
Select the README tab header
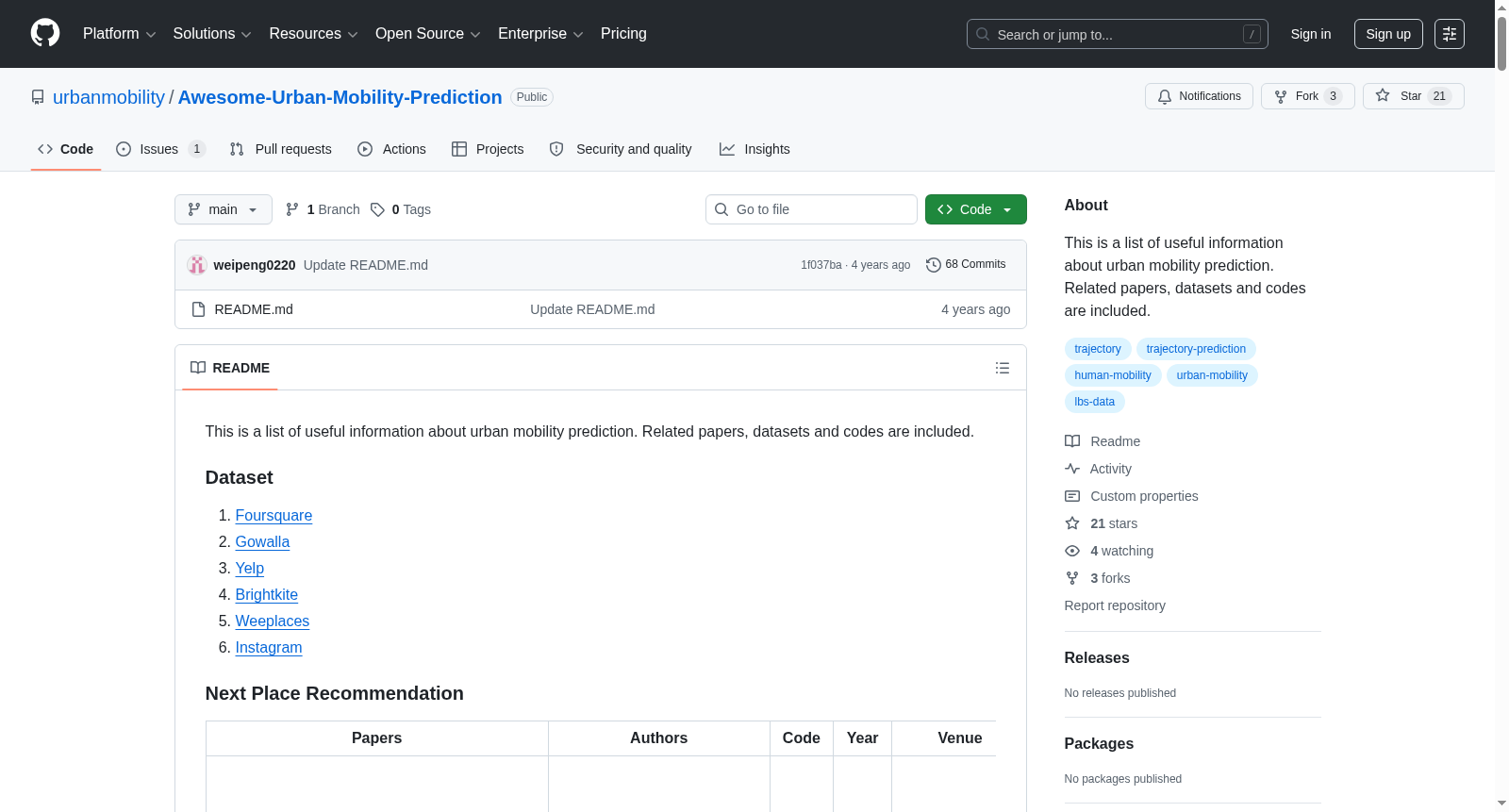(230, 368)
